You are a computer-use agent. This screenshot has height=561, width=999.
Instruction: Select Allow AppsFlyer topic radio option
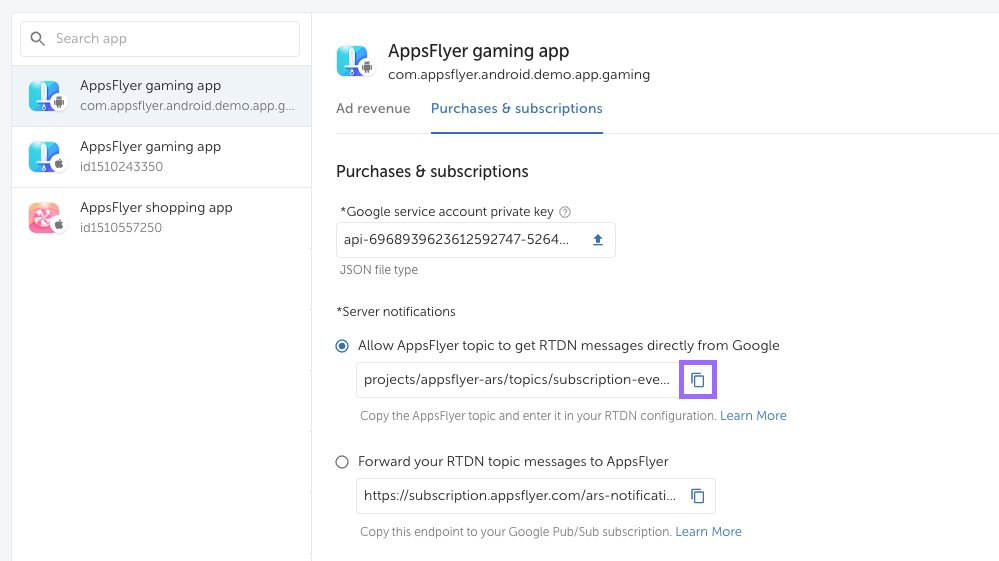pos(343,346)
